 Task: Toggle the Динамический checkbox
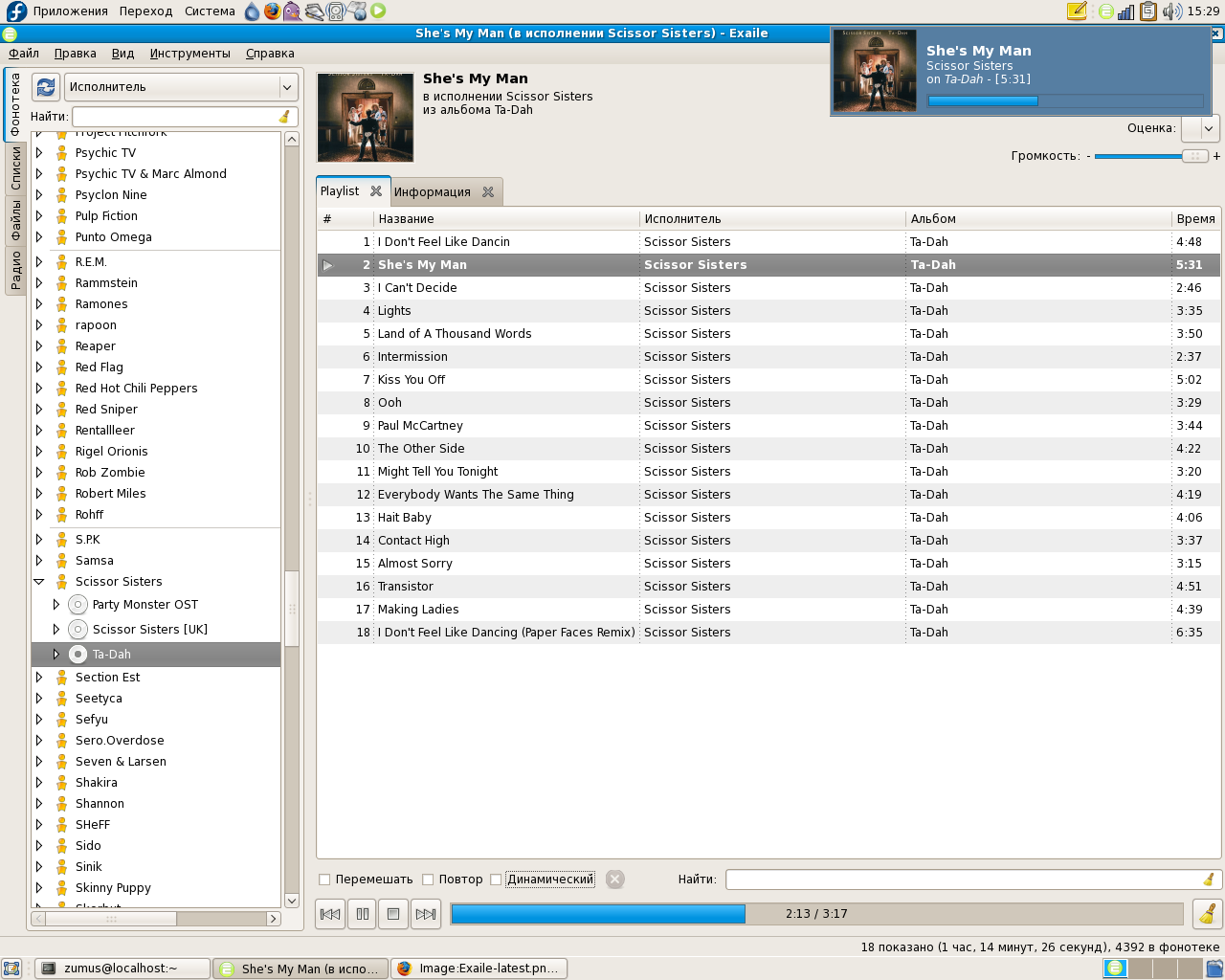(x=496, y=880)
